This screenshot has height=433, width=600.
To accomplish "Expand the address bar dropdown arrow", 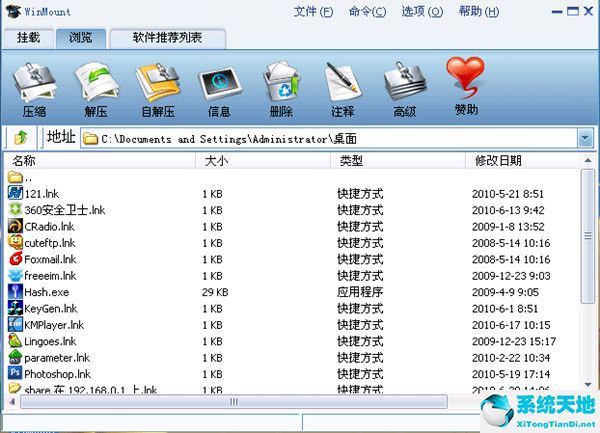I will point(584,138).
